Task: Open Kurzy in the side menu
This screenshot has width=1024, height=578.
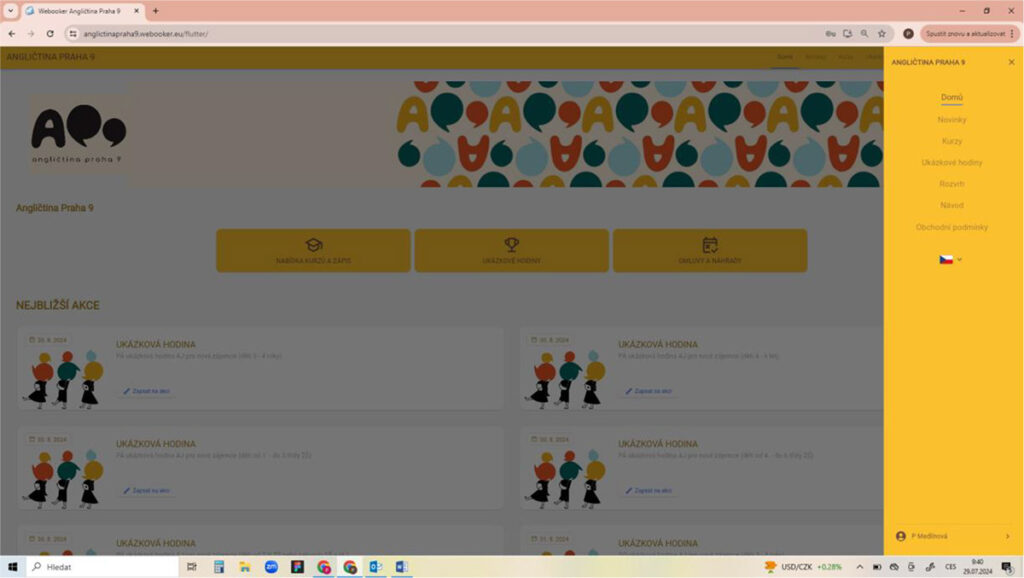Action: click(x=952, y=141)
